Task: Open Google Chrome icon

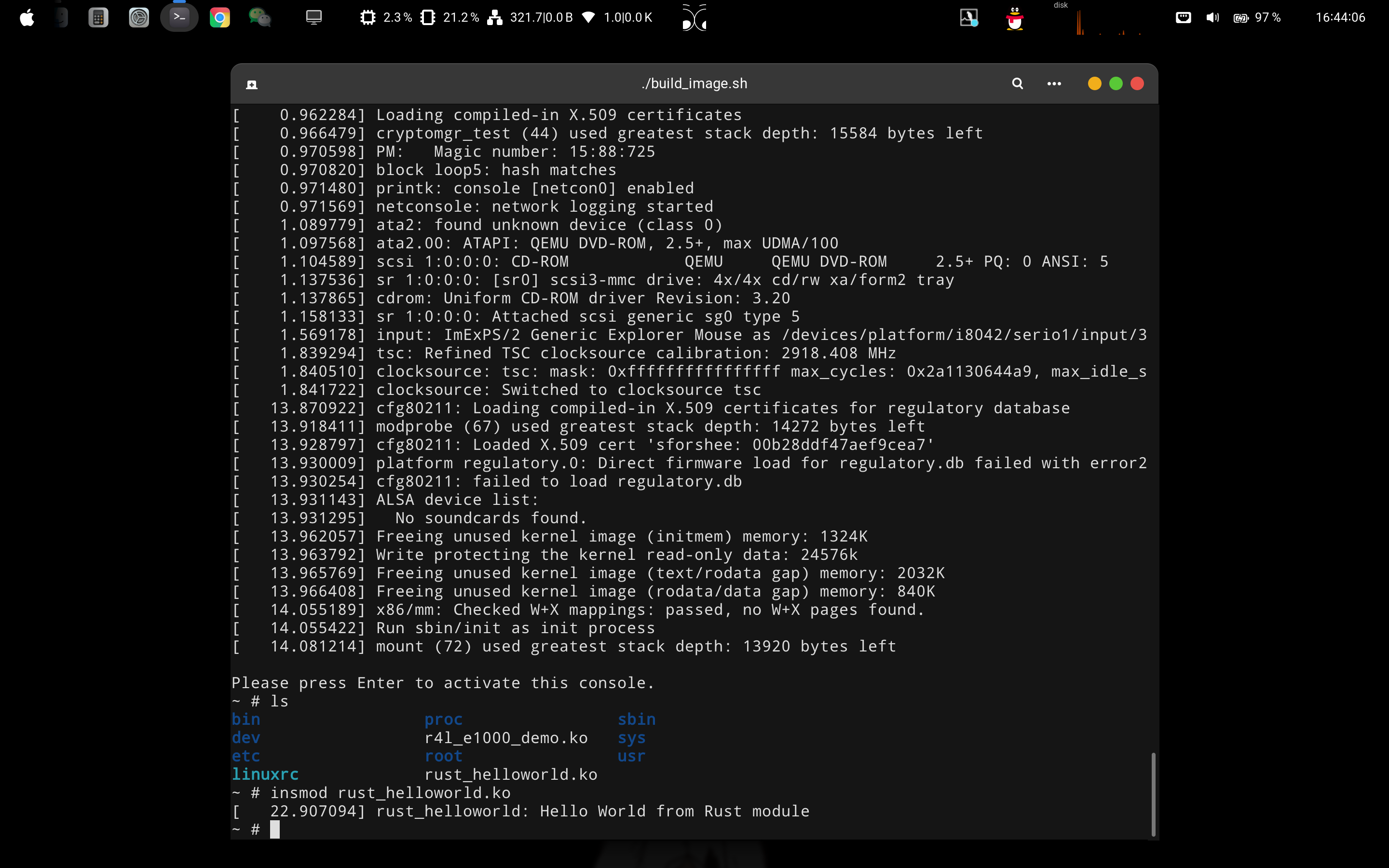Action: (x=219, y=18)
